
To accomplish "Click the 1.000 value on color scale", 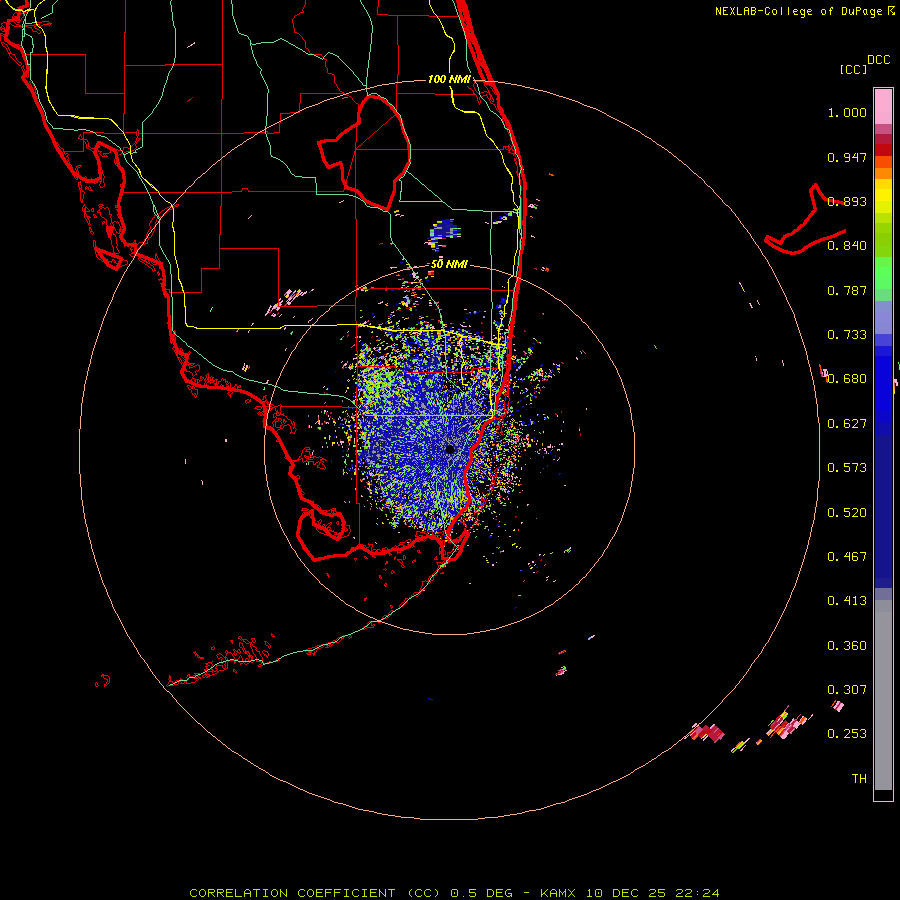I will tap(847, 112).
